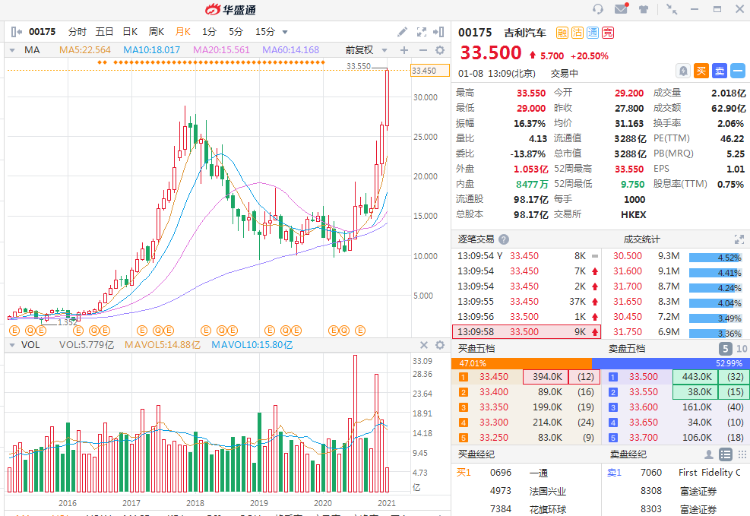Select bid level 1 price 33.450
The width and height of the screenshot is (750, 516).
494,377
